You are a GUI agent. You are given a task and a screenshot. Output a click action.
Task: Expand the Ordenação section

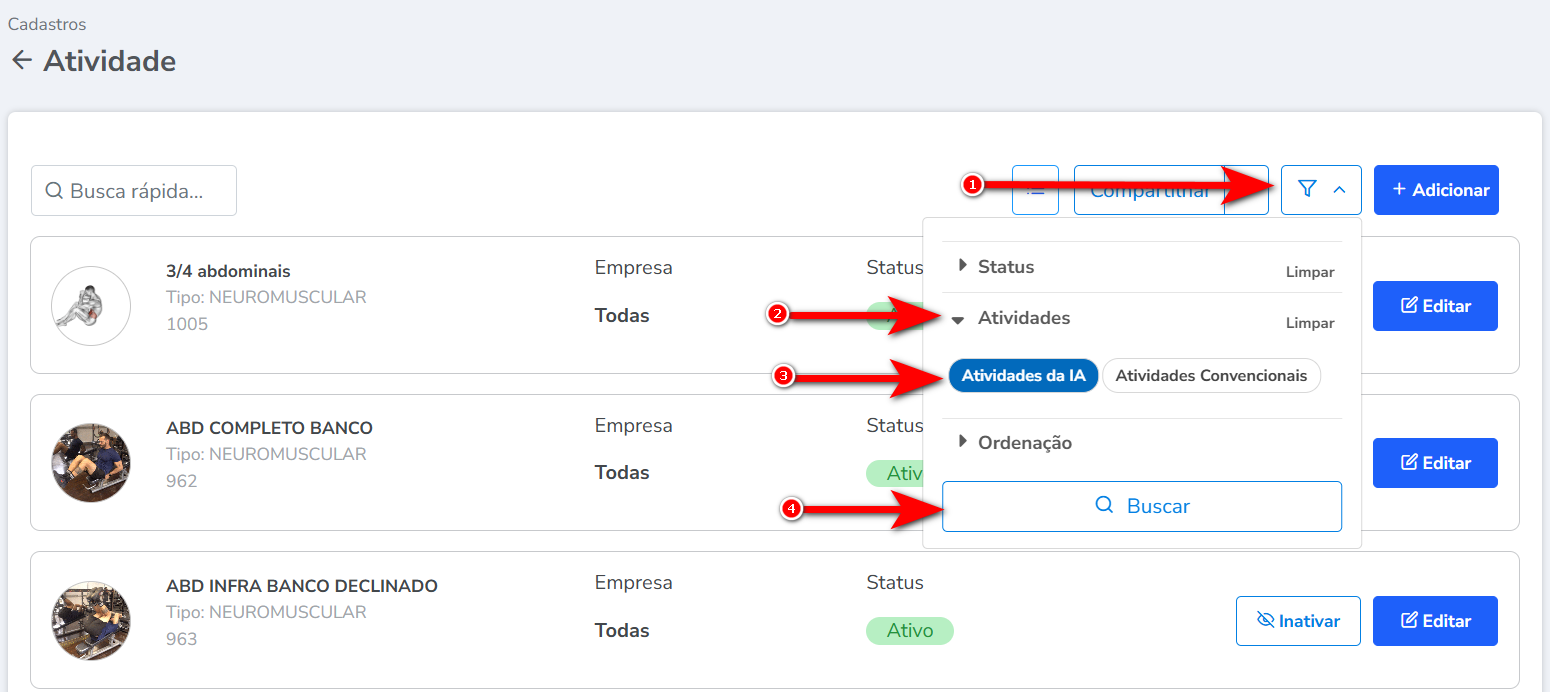click(1023, 442)
